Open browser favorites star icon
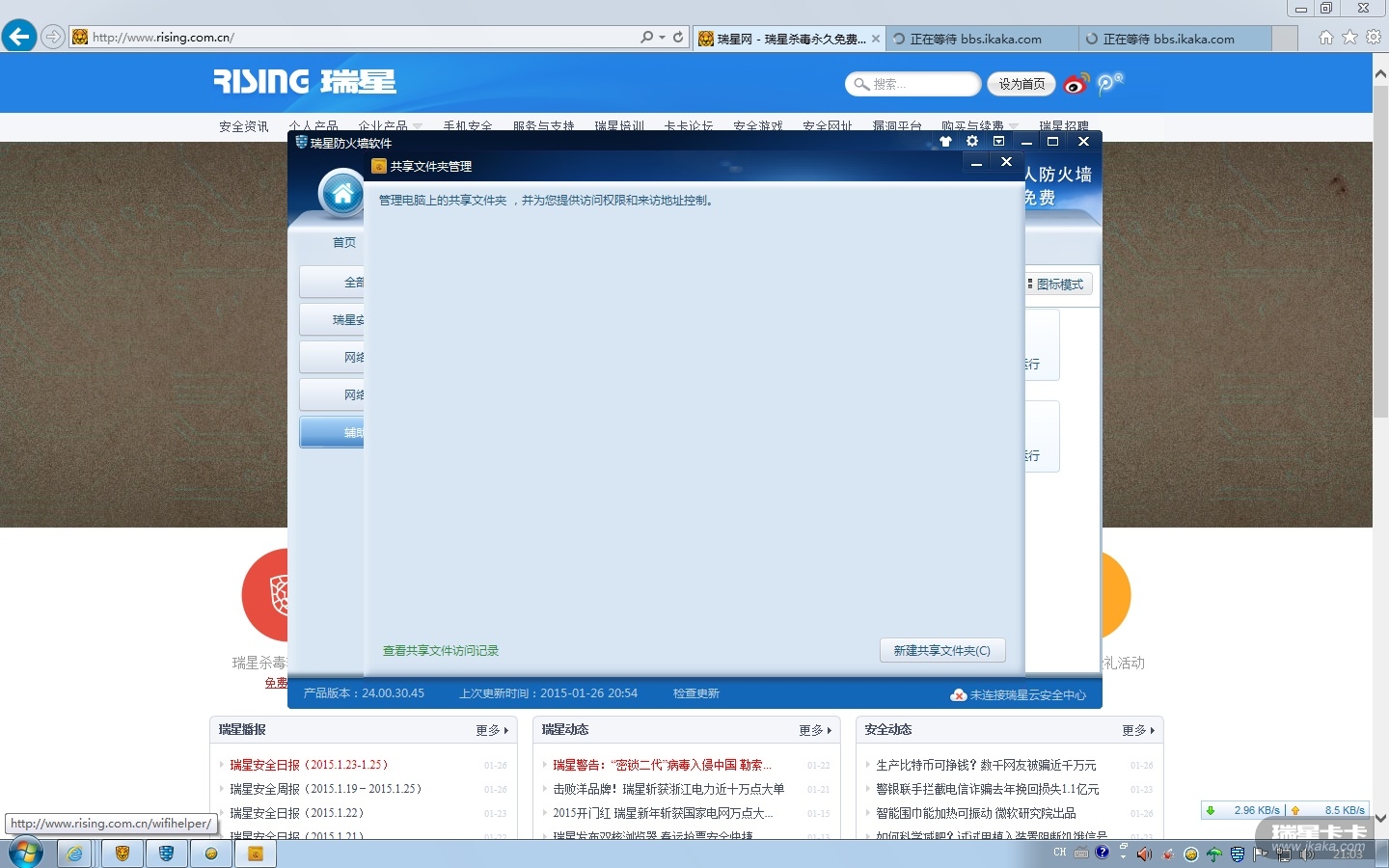The image size is (1389, 868). [x=1349, y=38]
